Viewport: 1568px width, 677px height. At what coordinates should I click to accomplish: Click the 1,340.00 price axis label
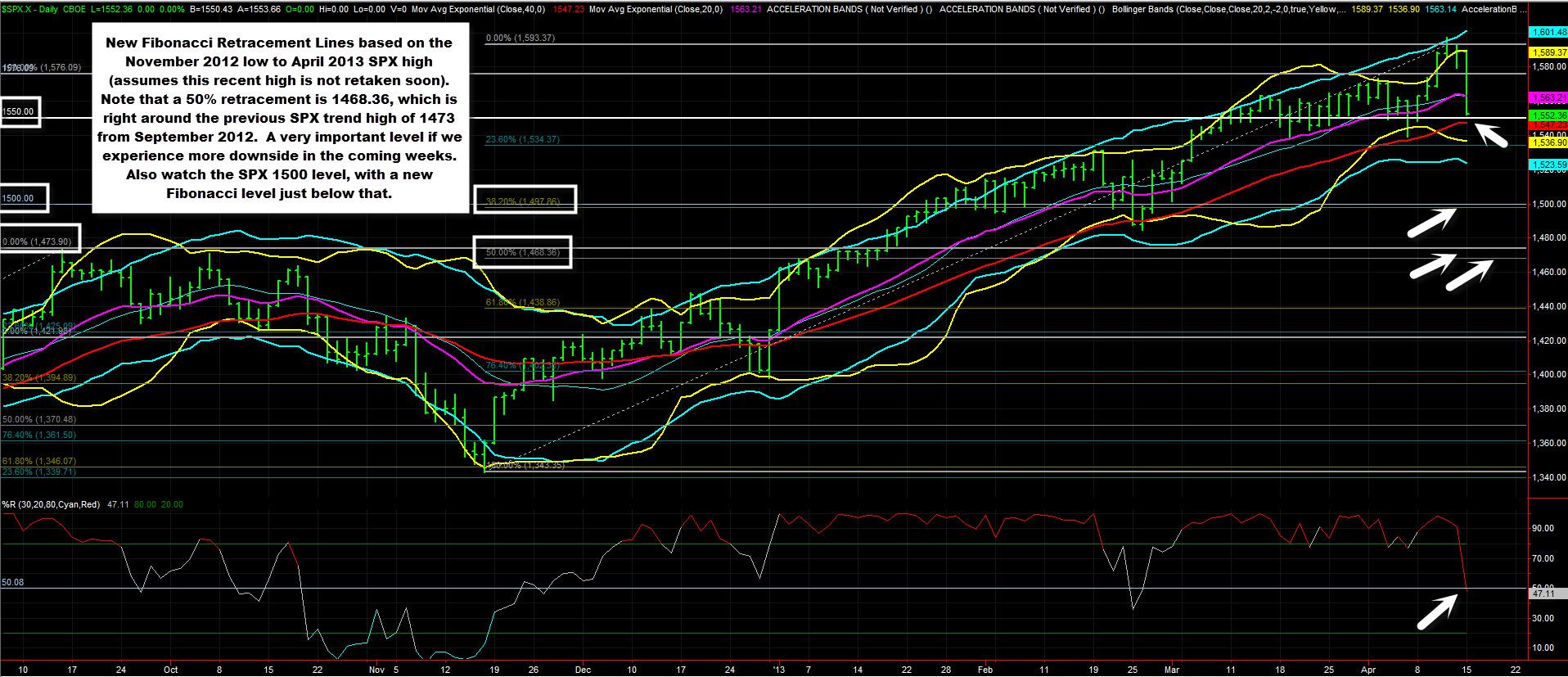(1548, 476)
